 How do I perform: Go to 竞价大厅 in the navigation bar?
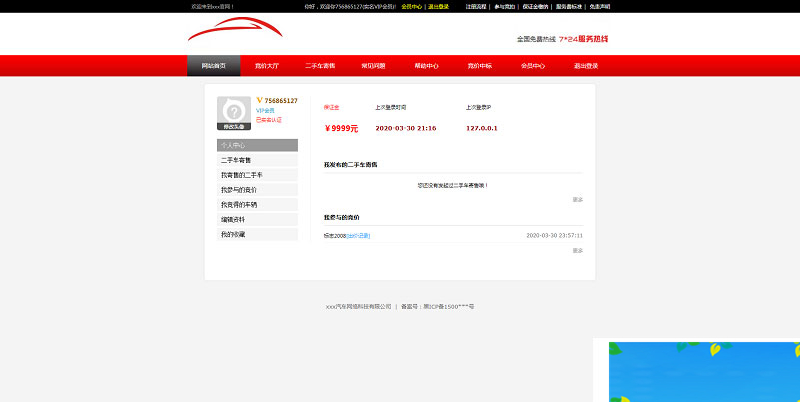click(x=267, y=66)
